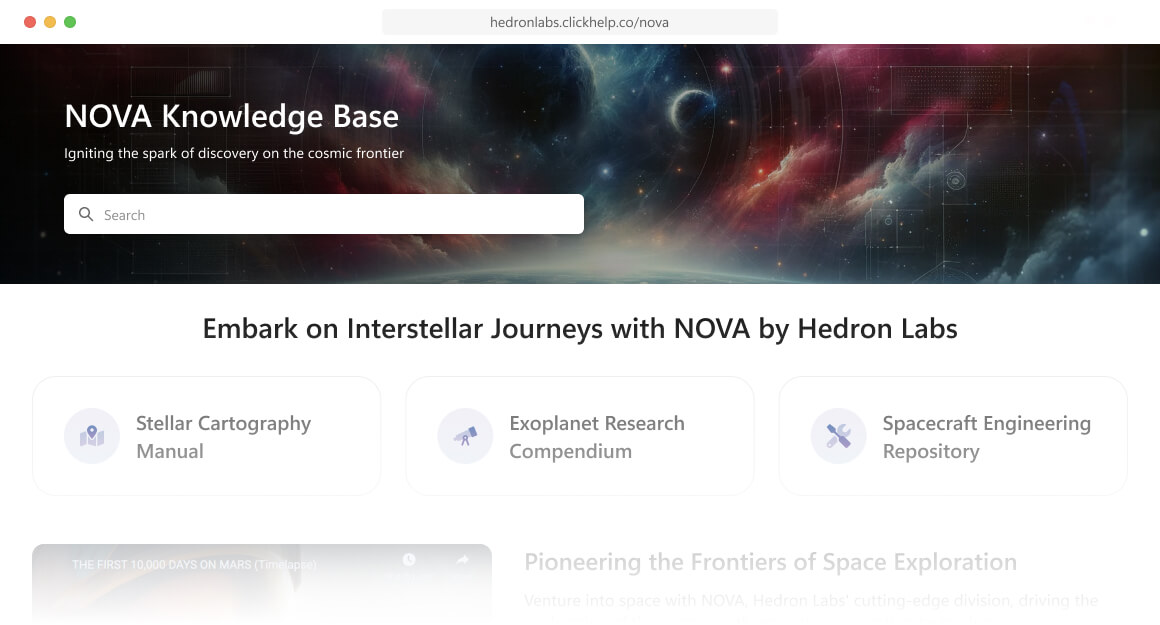This screenshot has height=625, width=1160.
Task: Click the Watch Later clock icon on the video
Action: click(x=408, y=561)
